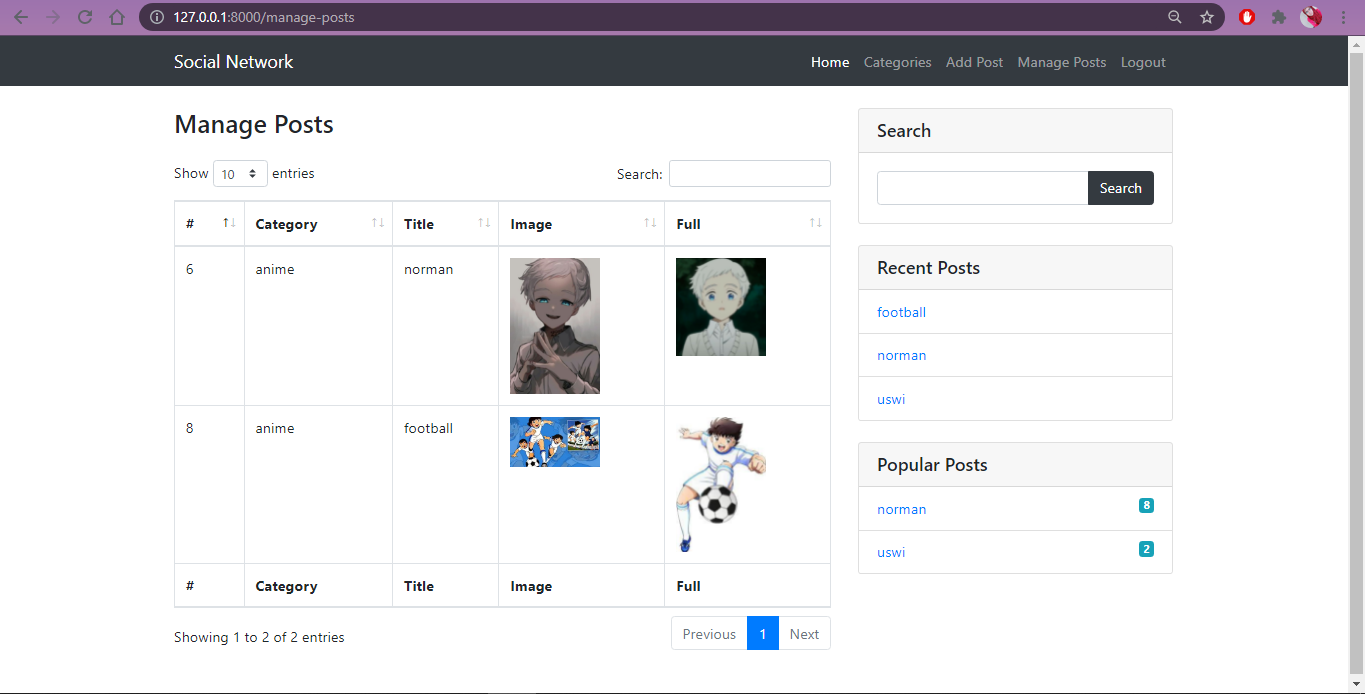The width and height of the screenshot is (1365, 694).
Task: Open the Add Post page
Action: coord(974,62)
